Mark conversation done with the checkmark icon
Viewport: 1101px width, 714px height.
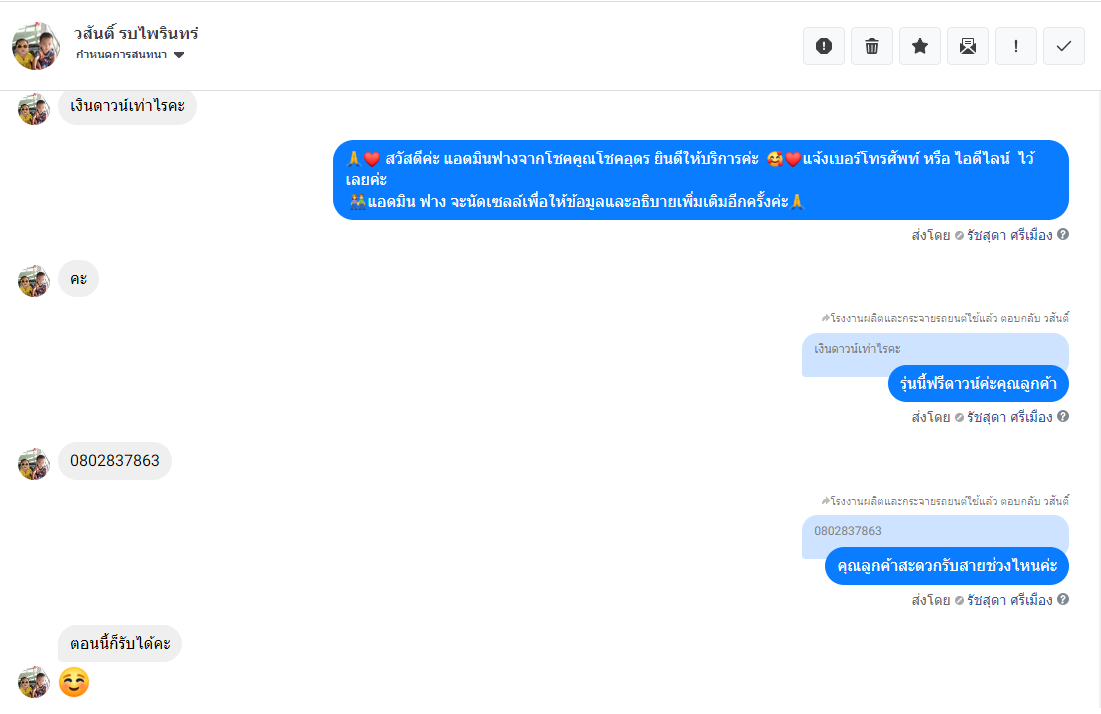point(1064,46)
